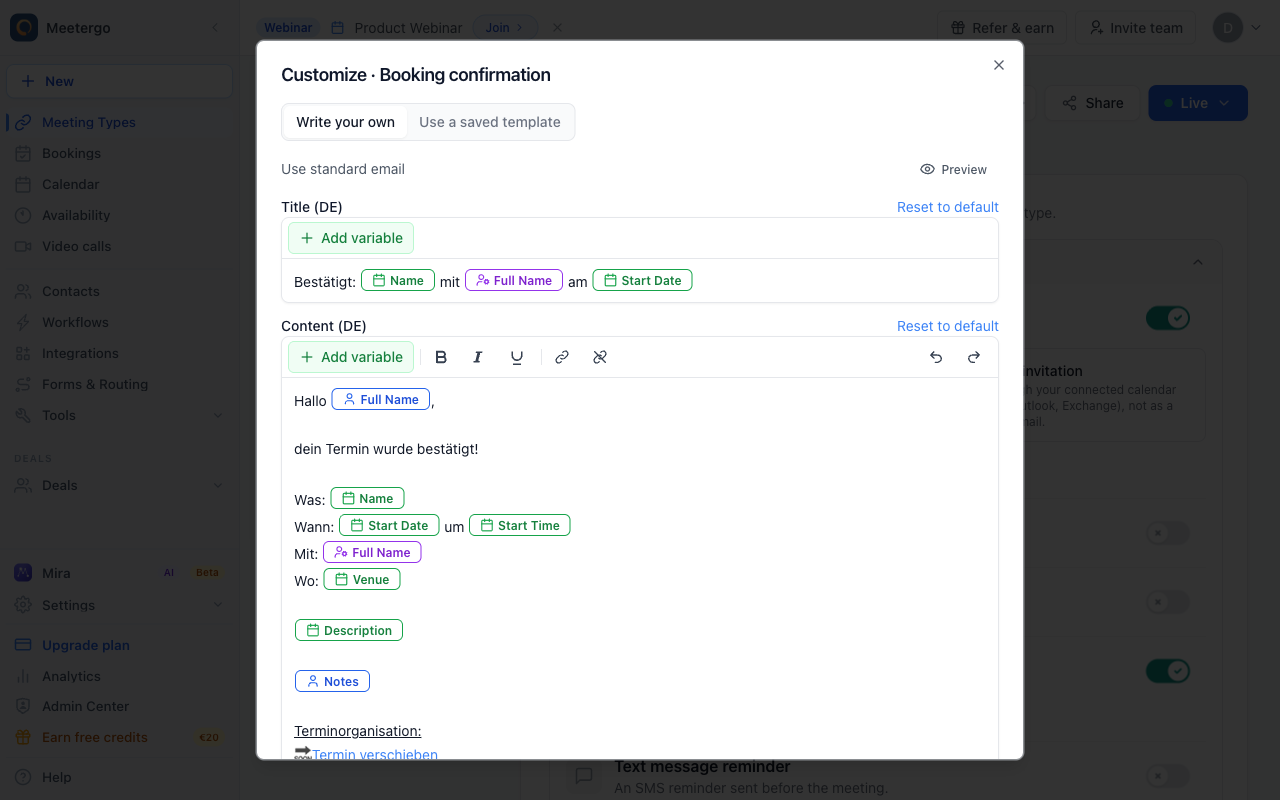
Task: Click the Join button for Product Webinar
Action: tap(505, 28)
